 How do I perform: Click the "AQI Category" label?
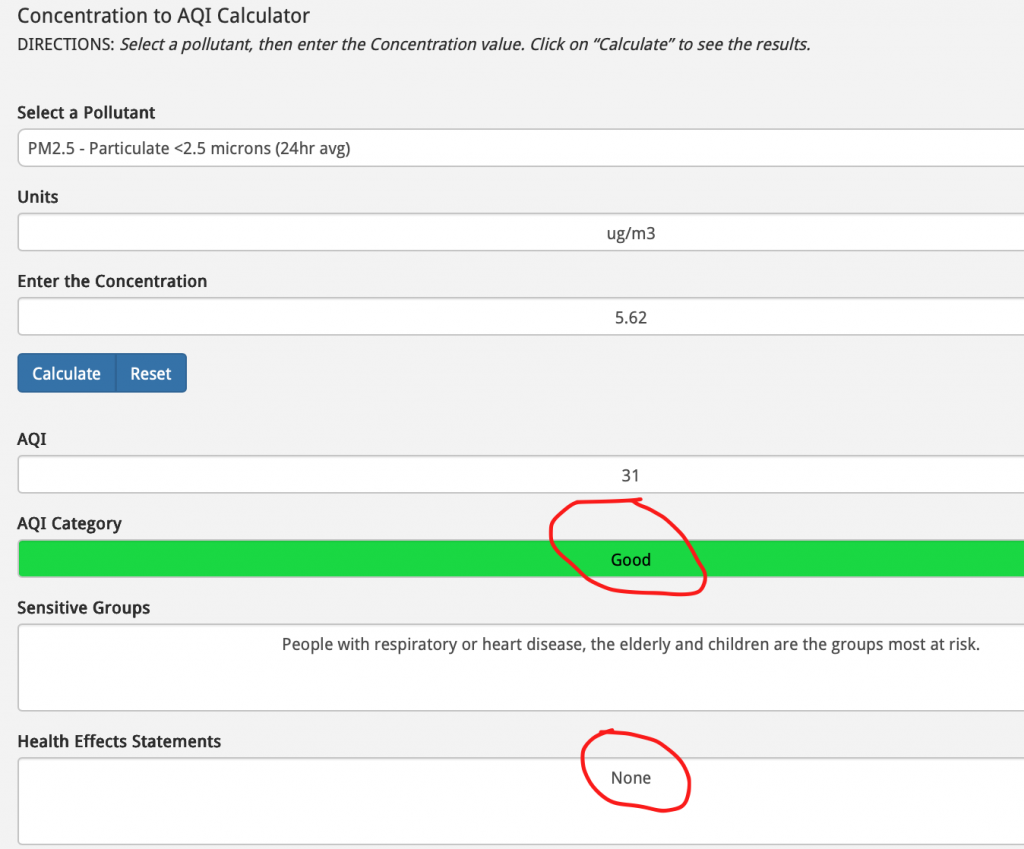coord(70,524)
